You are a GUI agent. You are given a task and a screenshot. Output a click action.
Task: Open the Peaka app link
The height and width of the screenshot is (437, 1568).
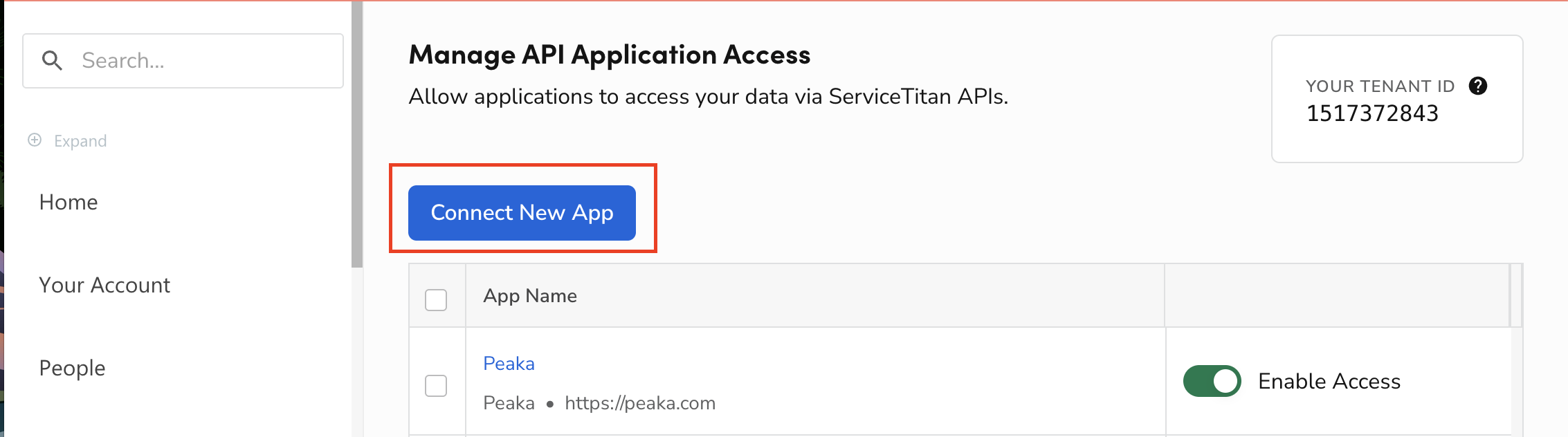click(509, 364)
